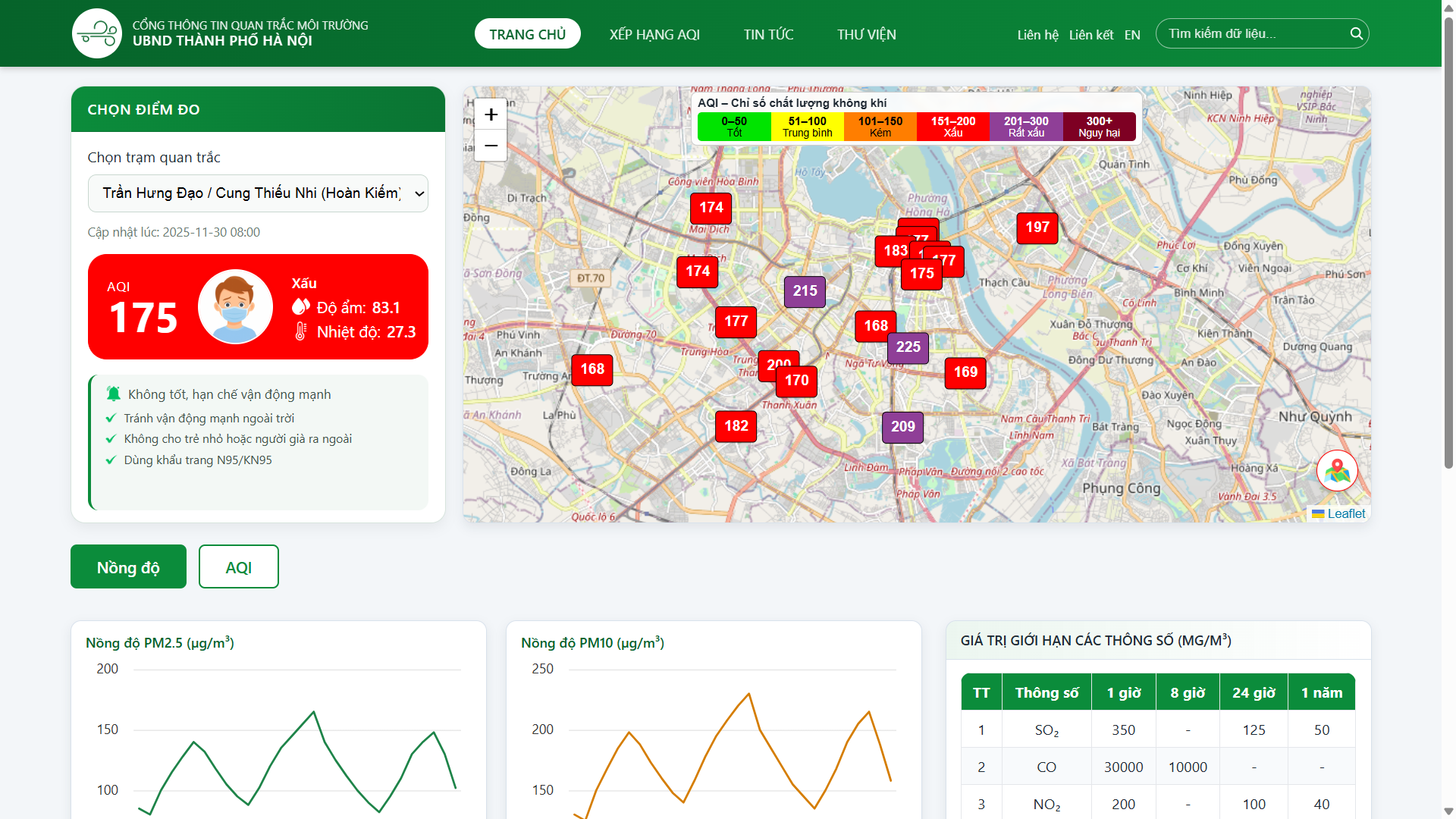Zoom in on the map
Image resolution: width=1456 pixels, height=819 pixels.
(x=491, y=114)
